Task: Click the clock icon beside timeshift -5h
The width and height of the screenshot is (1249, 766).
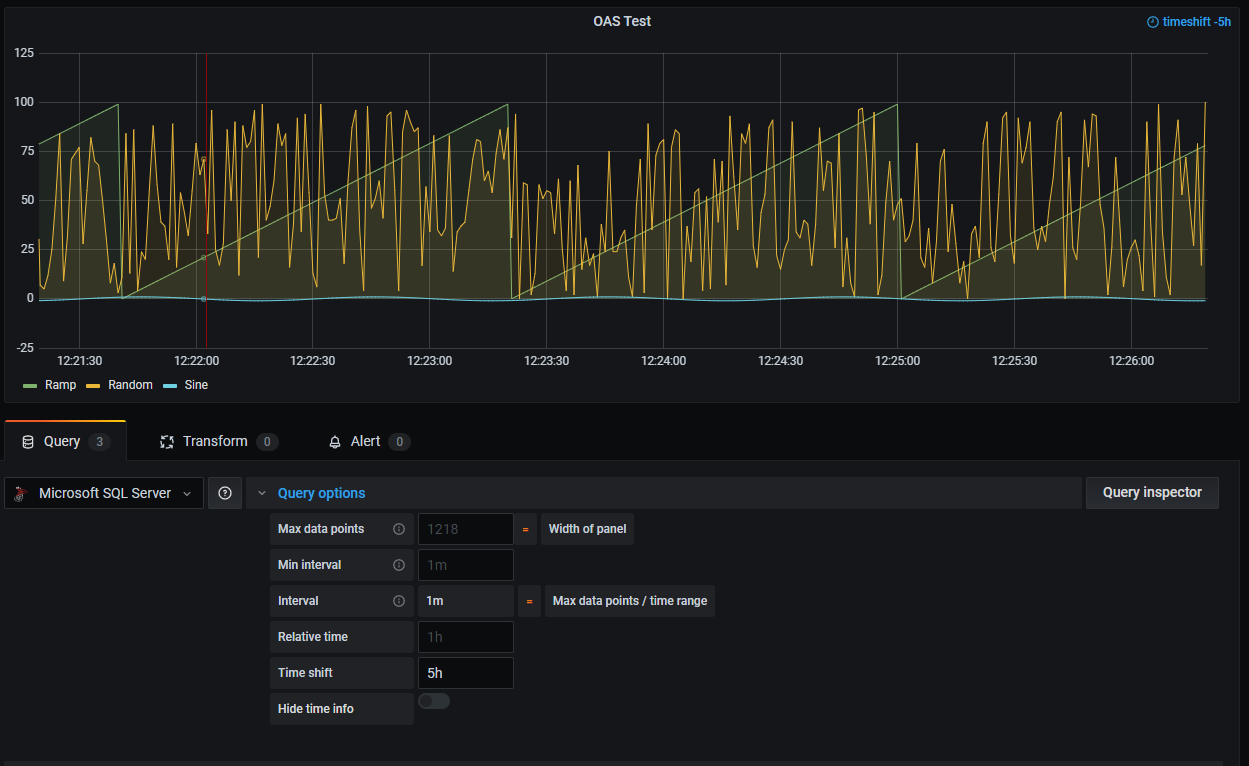Action: [x=1151, y=21]
